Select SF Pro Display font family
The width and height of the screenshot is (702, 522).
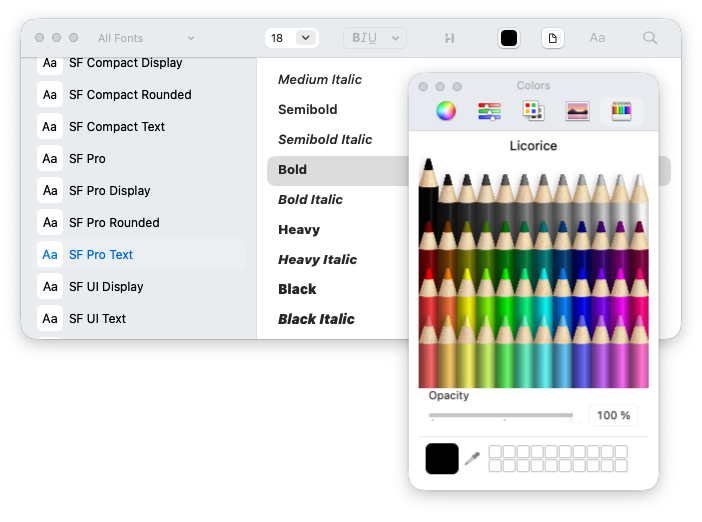(x=140, y=191)
